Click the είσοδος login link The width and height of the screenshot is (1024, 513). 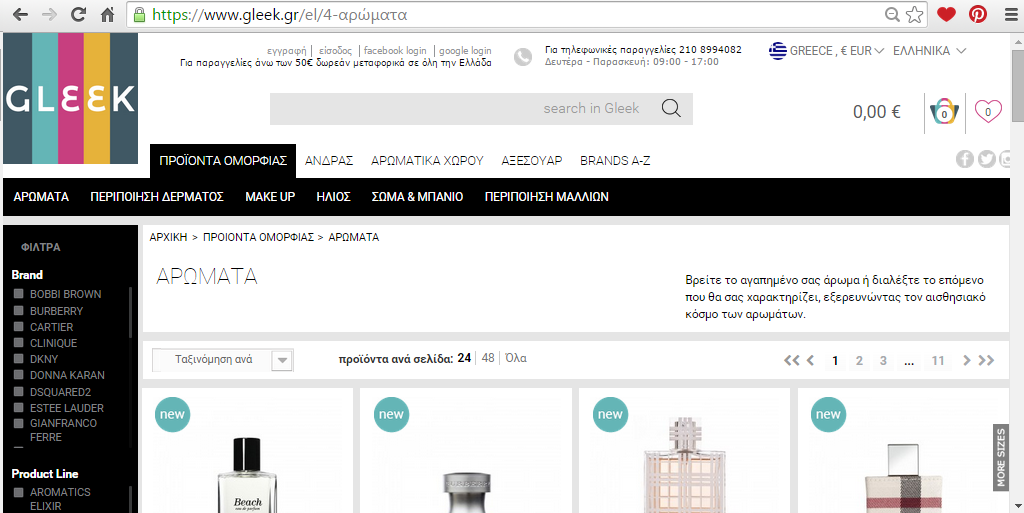click(x=336, y=50)
